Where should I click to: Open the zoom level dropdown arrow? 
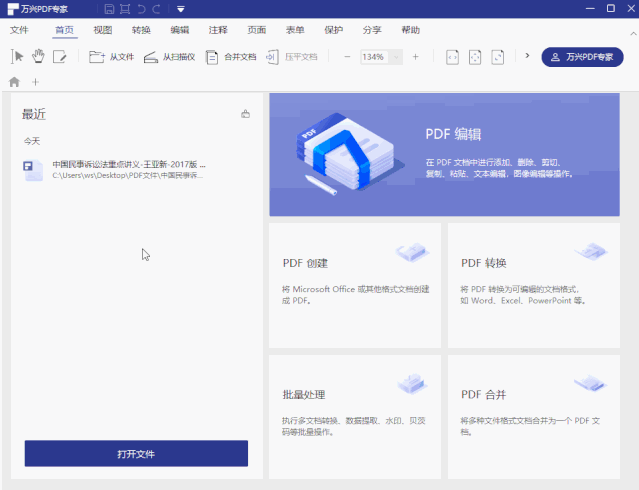tap(396, 57)
